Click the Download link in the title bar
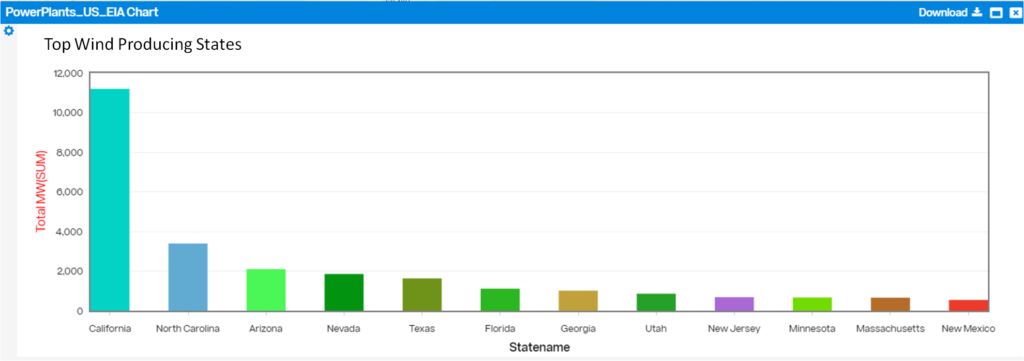 (944, 12)
